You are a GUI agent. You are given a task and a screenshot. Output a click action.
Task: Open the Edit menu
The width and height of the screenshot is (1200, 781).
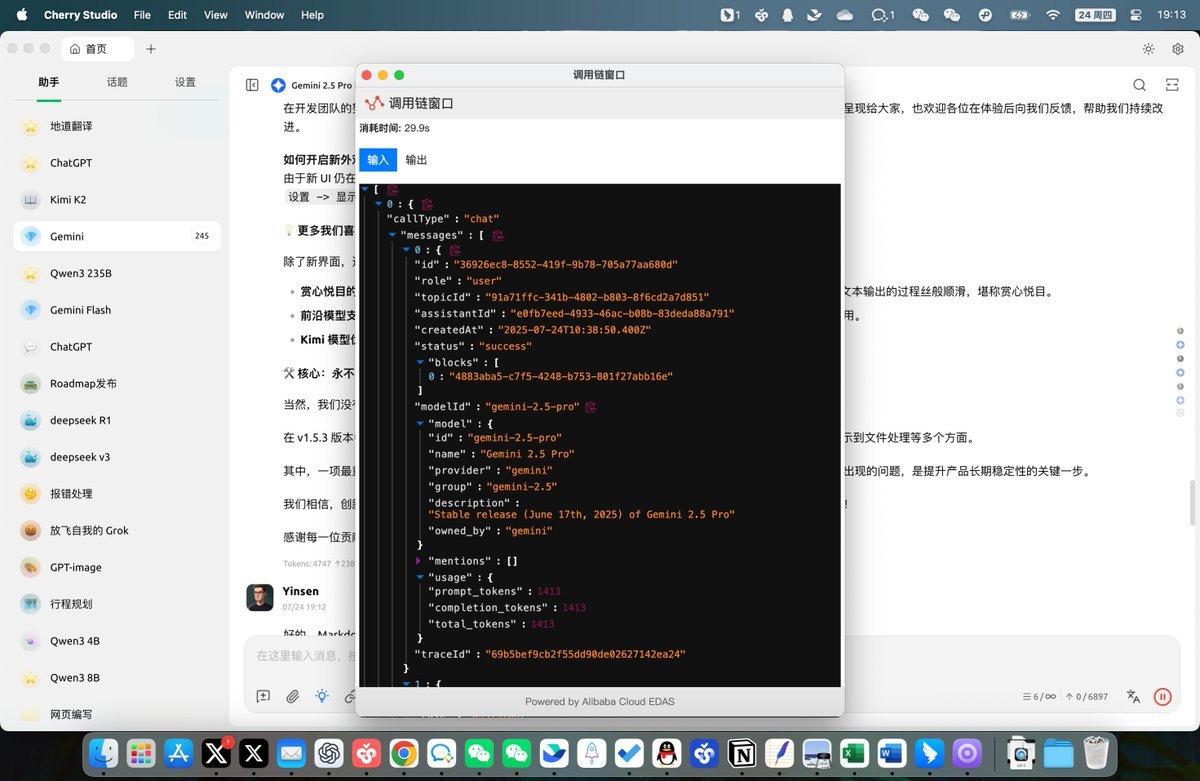coord(177,15)
